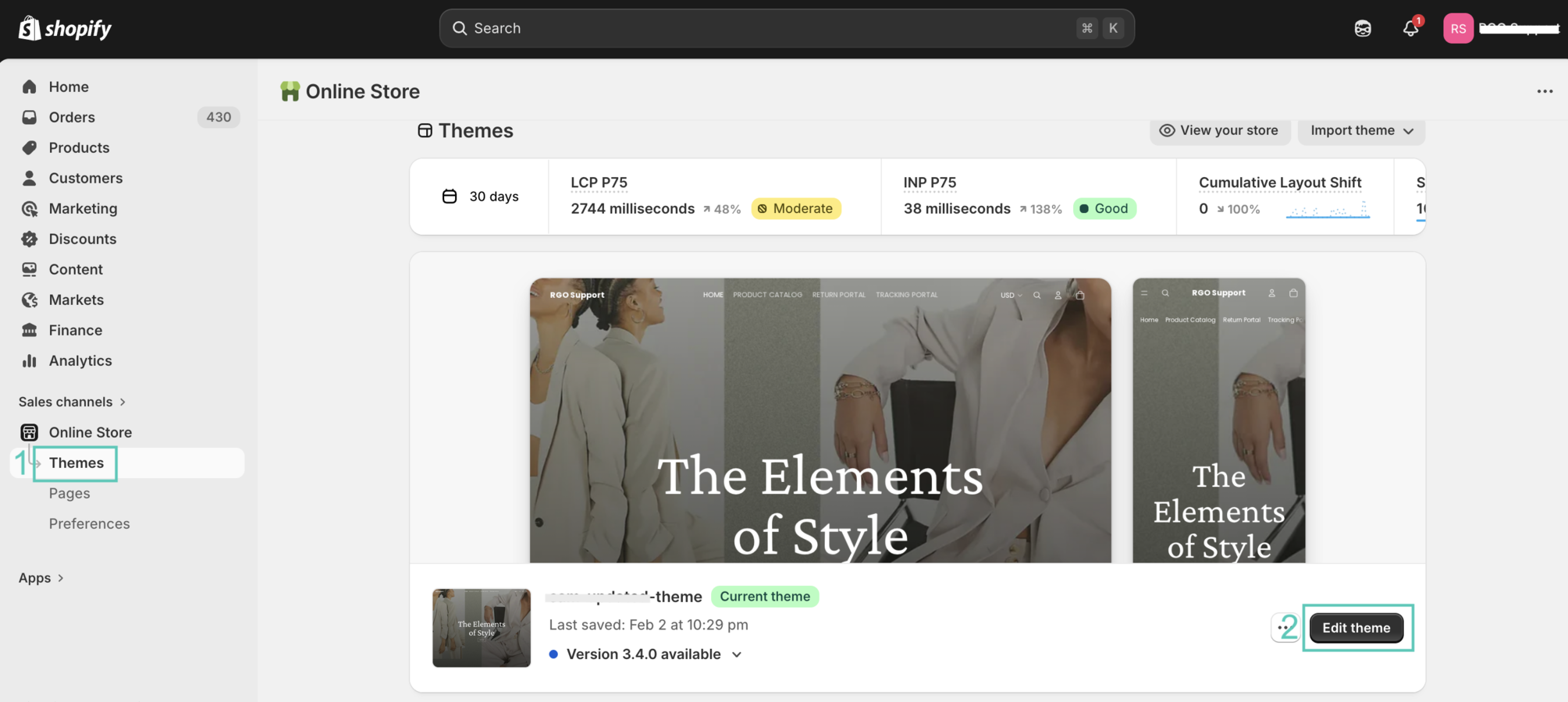Click the Cumulative Layout Shift heading

click(1280, 183)
